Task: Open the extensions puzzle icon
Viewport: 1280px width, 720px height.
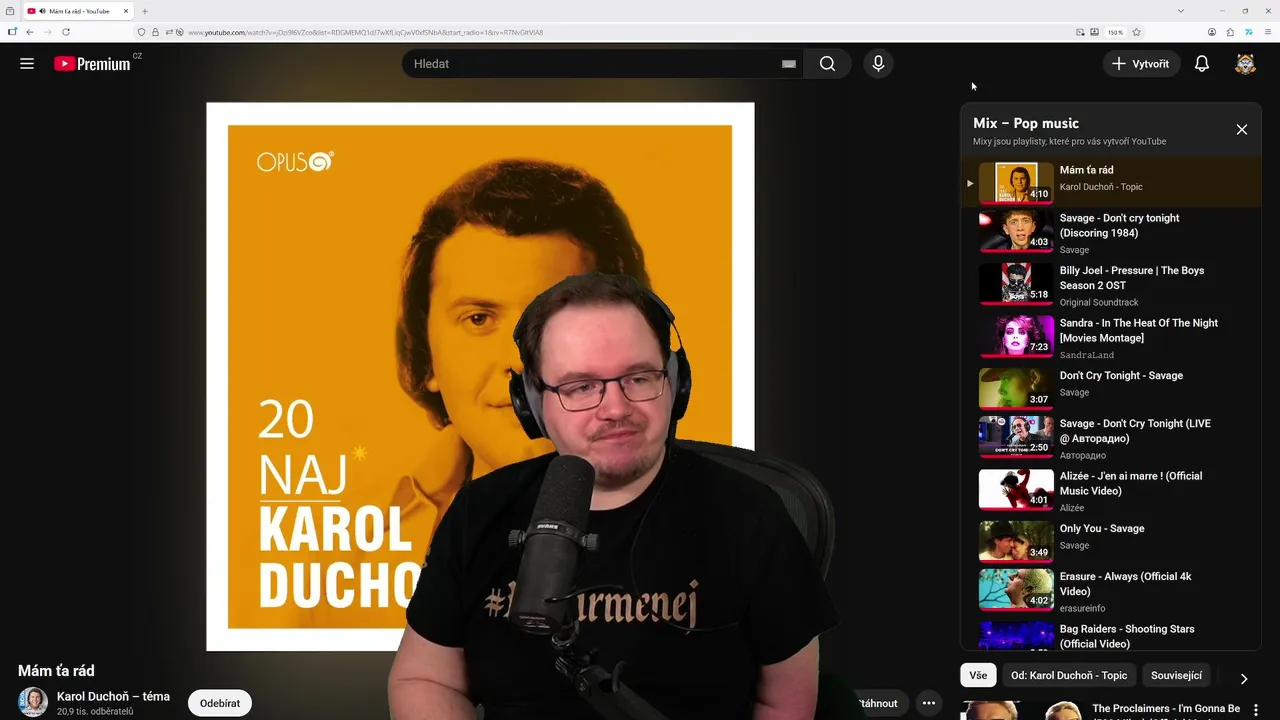Action: coord(1230,32)
